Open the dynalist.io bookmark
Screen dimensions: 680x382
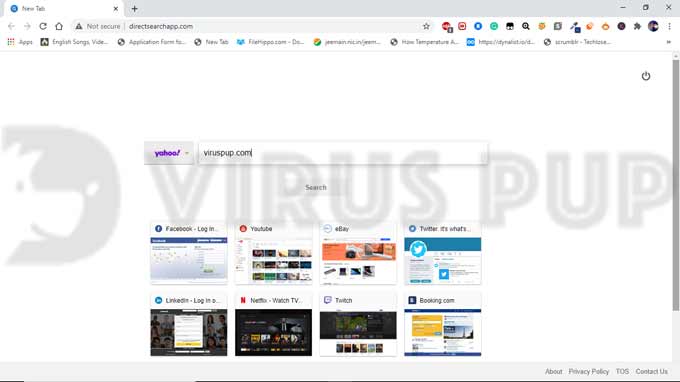(501, 42)
